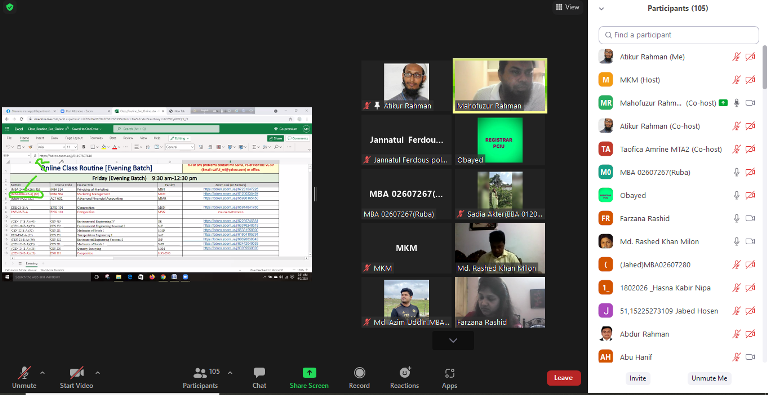Click the Invite button

click(x=637, y=378)
